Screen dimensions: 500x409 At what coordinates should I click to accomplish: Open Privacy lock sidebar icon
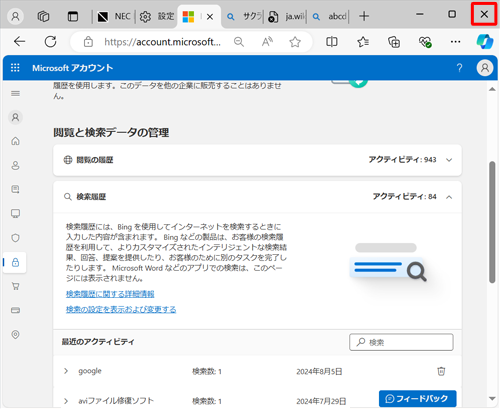(15, 262)
